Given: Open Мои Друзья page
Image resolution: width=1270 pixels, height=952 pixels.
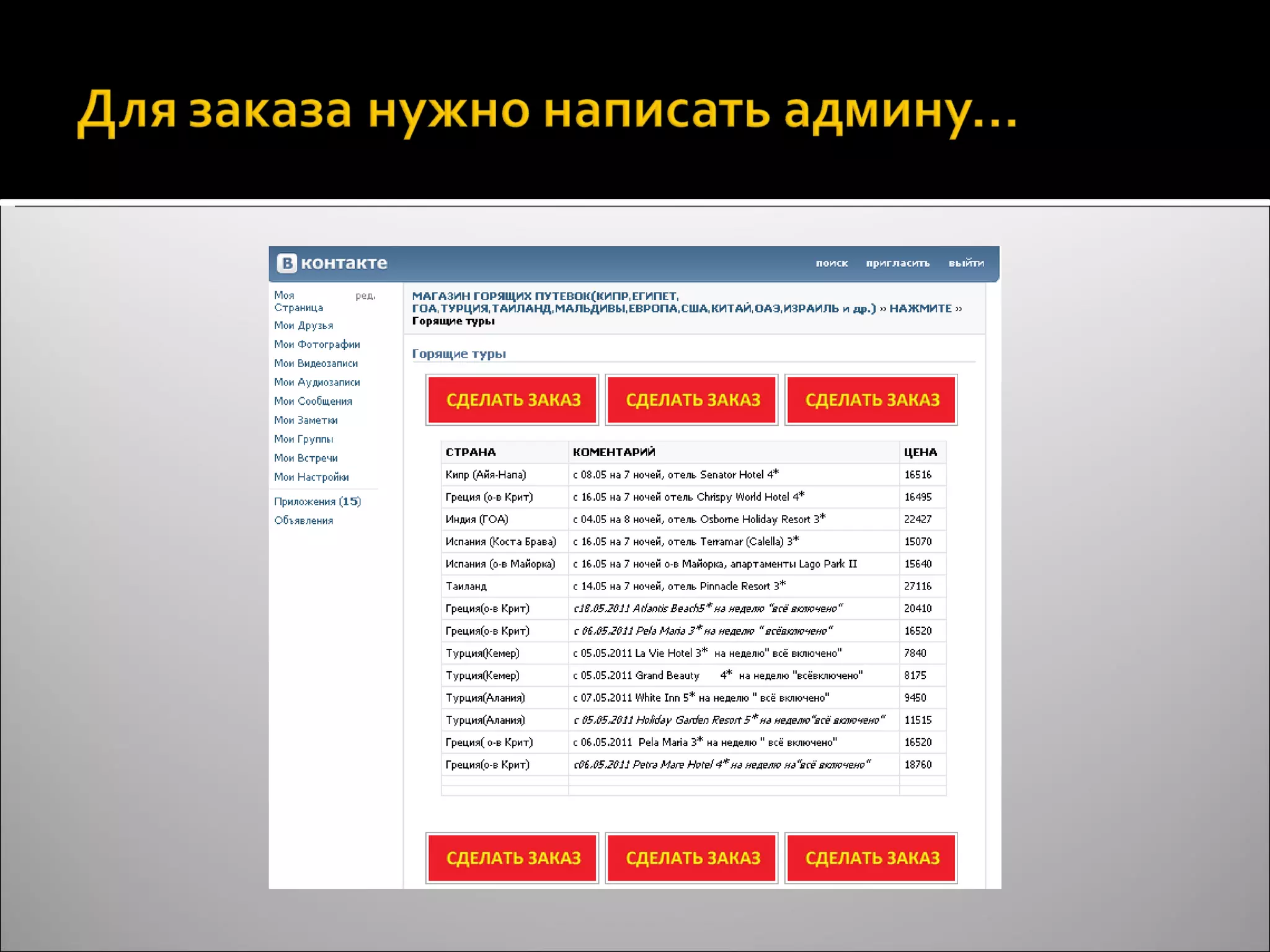Looking at the screenshot, I should pyautogui.click(x=303, y=325).
